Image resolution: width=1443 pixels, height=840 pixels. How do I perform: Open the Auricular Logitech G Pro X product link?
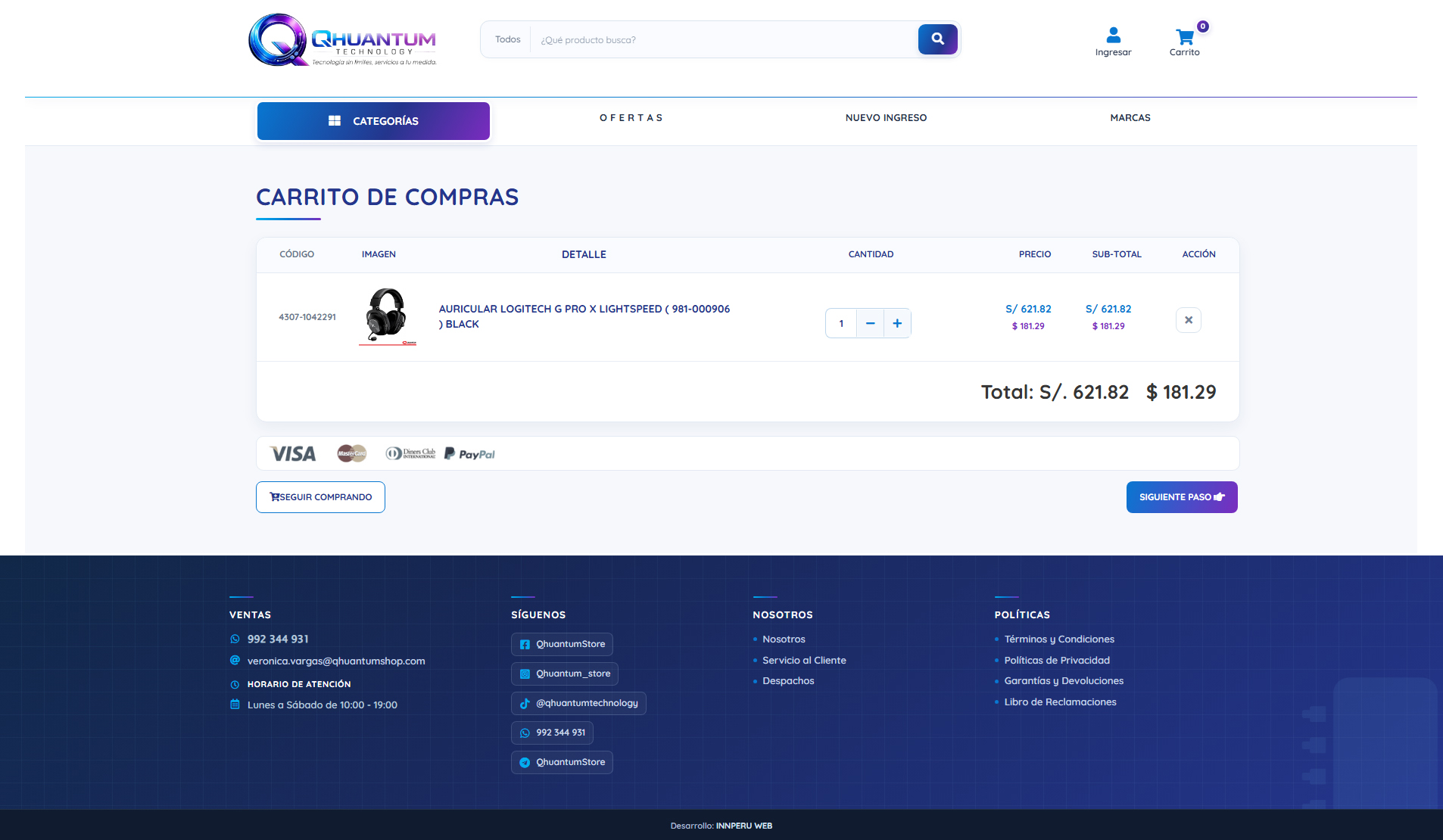(584, 316)
